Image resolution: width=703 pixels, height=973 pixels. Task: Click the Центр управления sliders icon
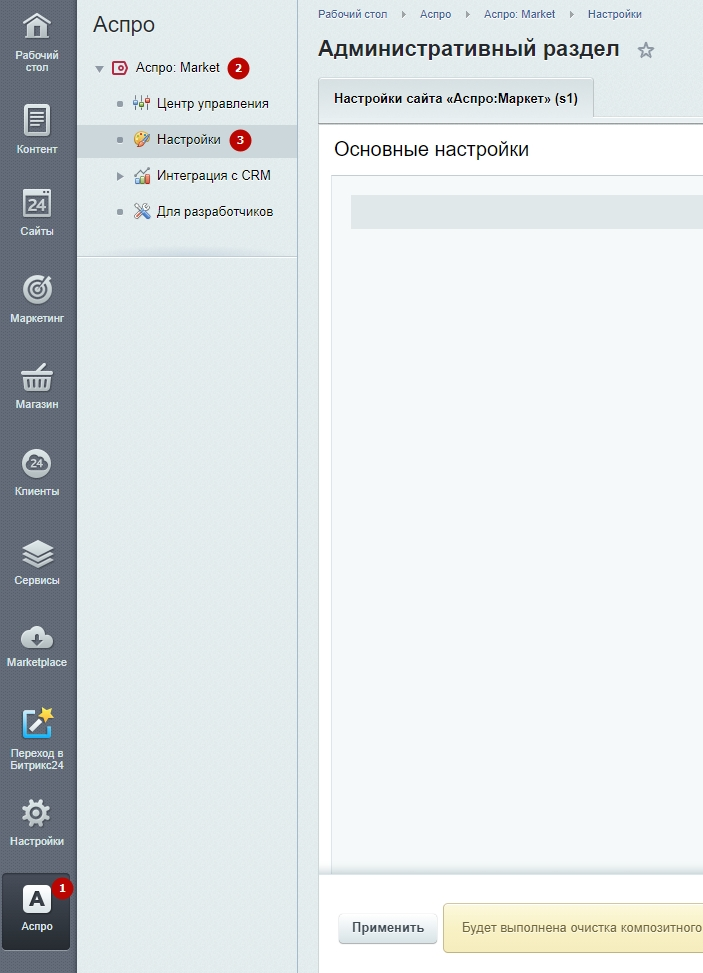(x=141, y=104)
